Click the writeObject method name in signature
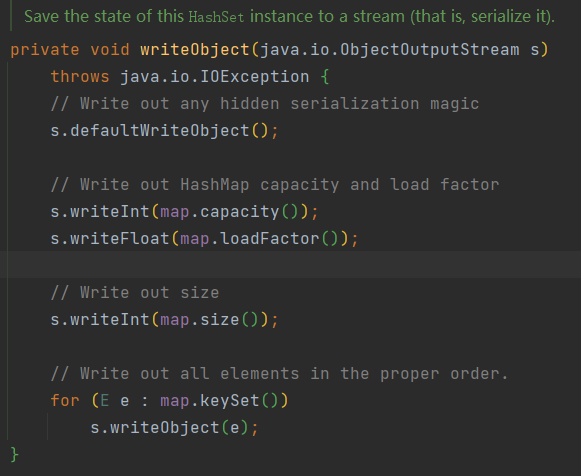The image size is (581, 476). (x=195, y=50)
